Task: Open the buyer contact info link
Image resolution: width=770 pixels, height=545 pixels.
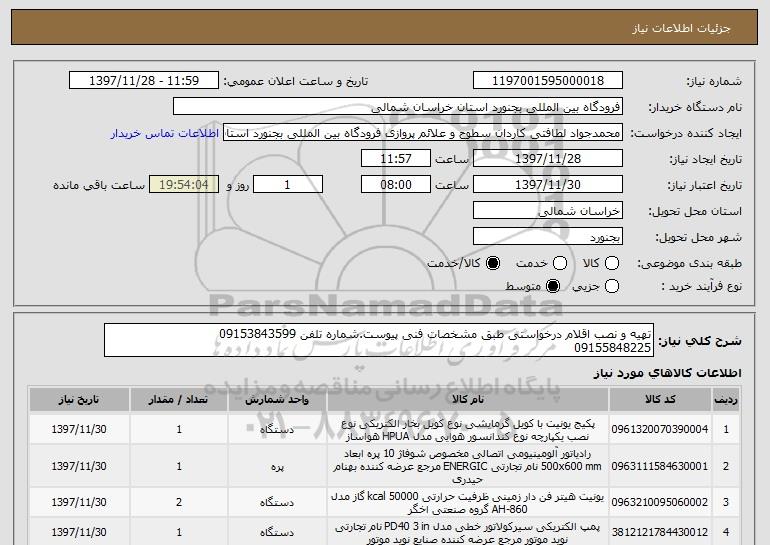Action: (165, 134)
